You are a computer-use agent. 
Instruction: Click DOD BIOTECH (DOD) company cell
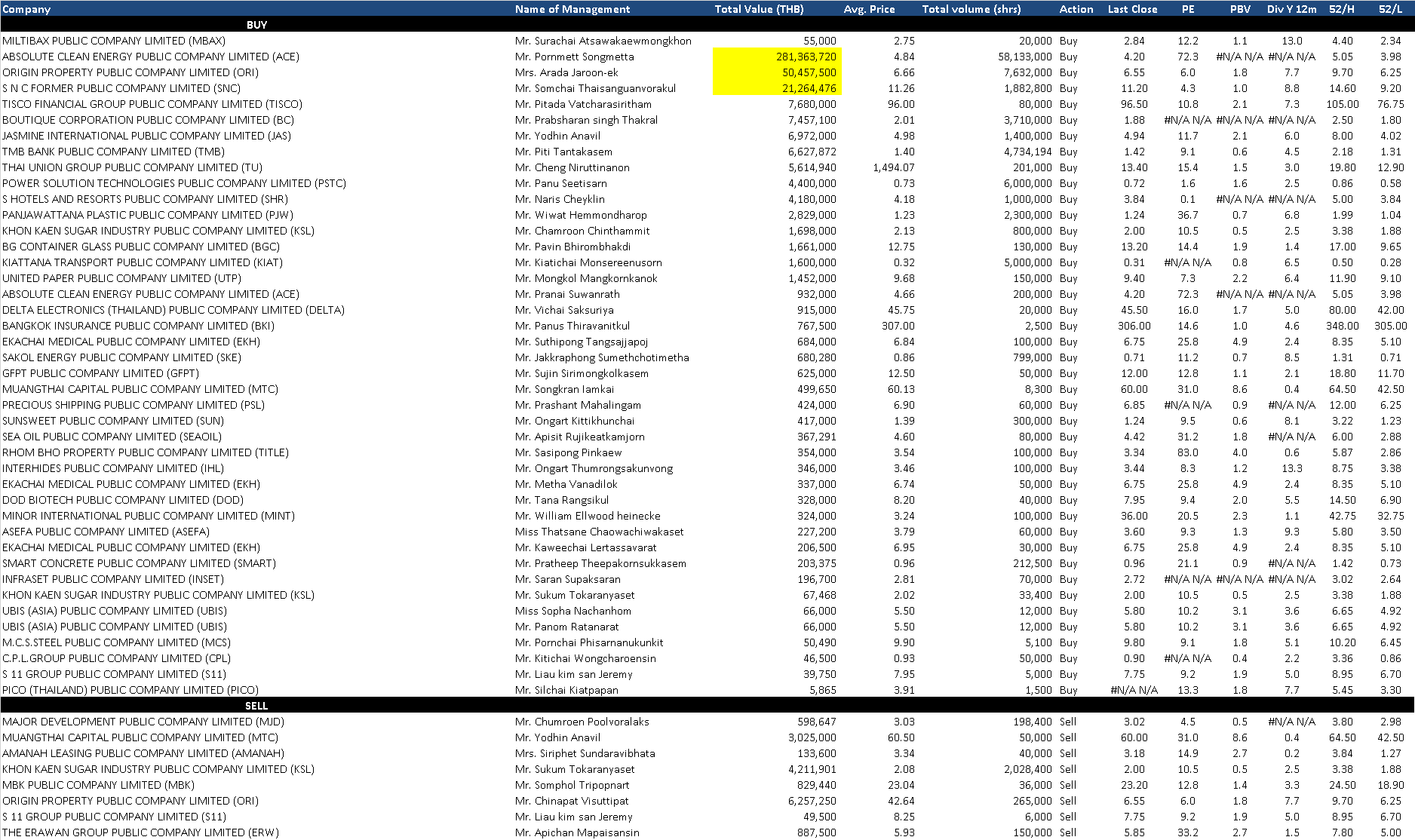coord(123,500)
